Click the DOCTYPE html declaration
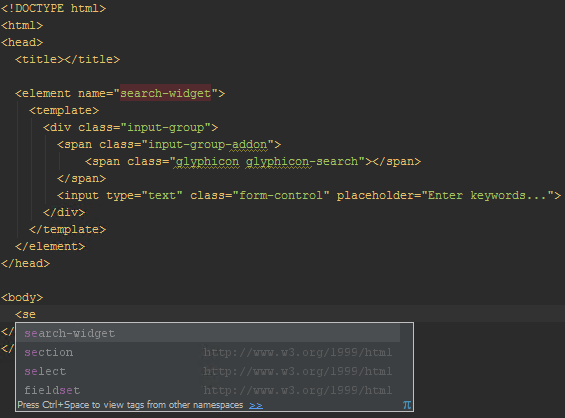565x418 pixels. click(54, 8)
